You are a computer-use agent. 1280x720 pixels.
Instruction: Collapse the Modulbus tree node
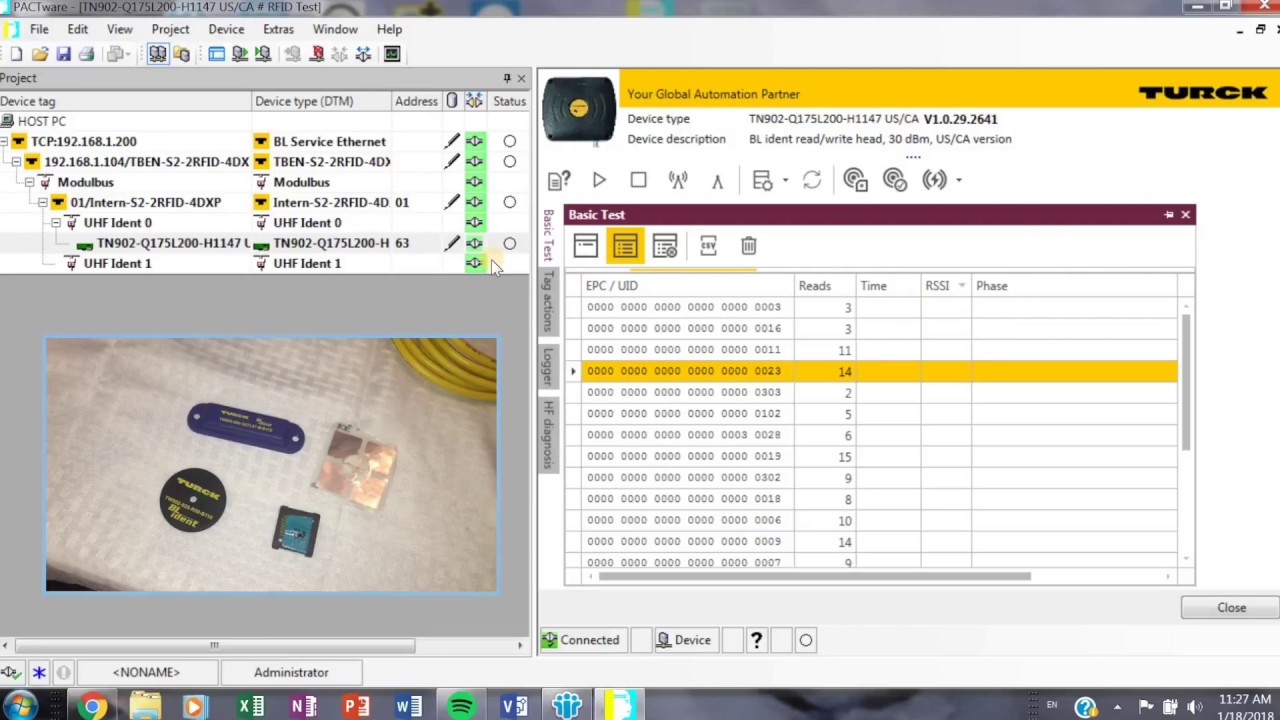tap(29, 182)
